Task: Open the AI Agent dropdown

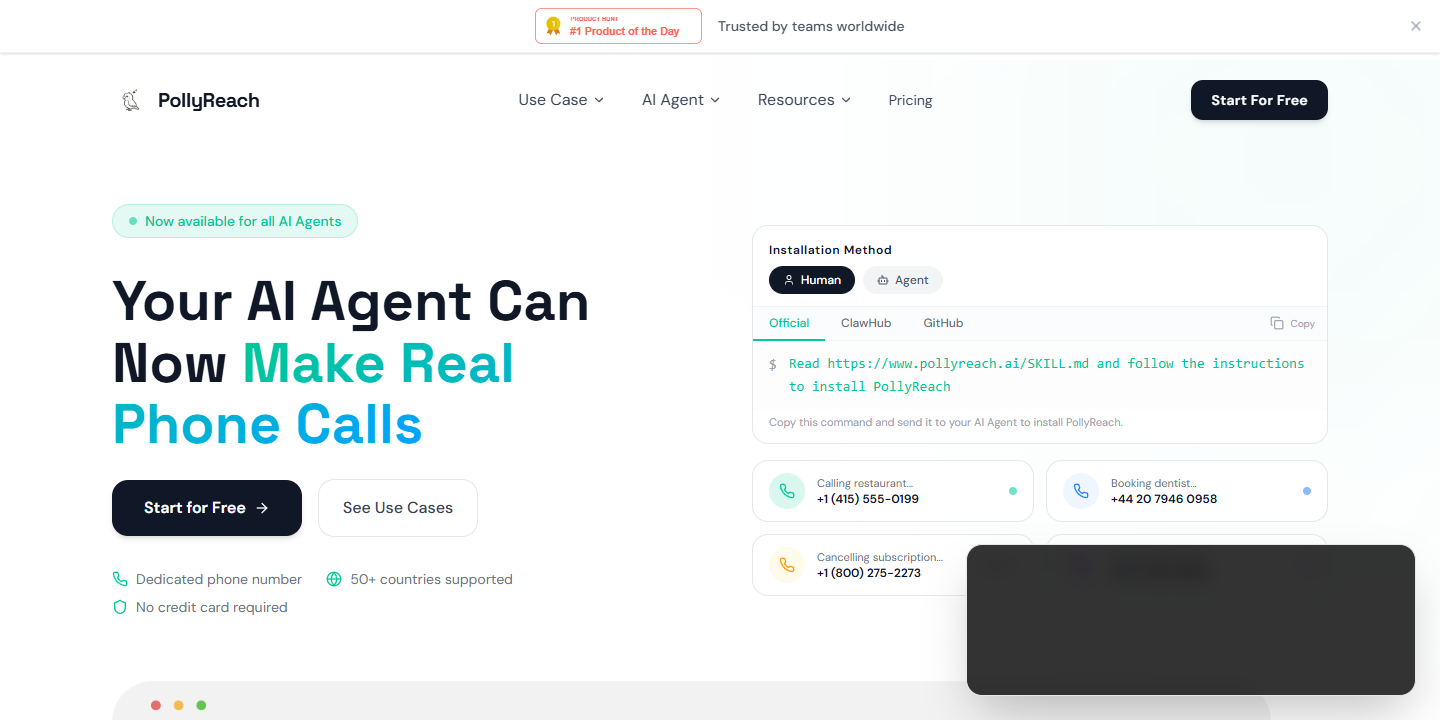Action: click(681, 100)
